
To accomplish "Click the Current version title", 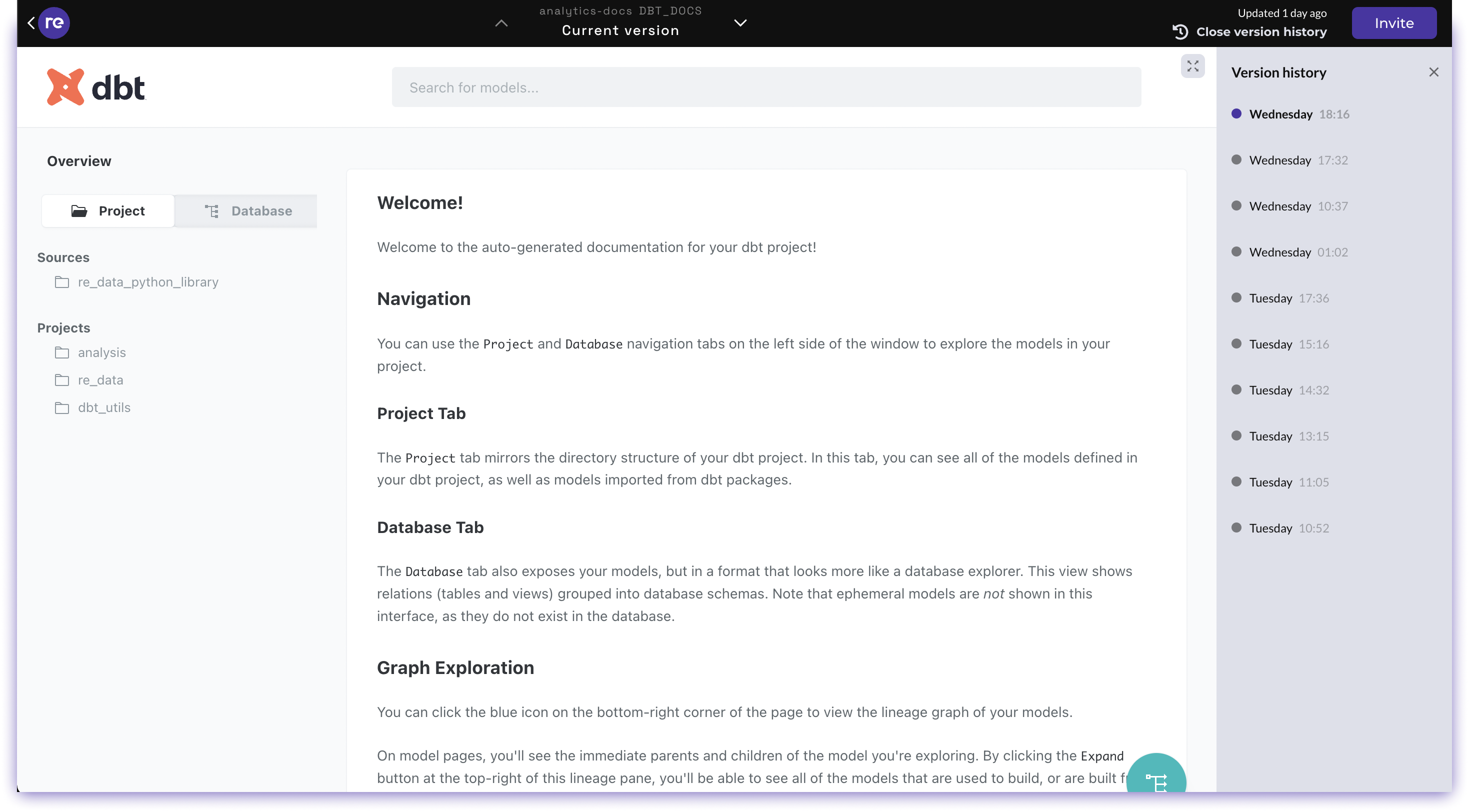I will pos(620,31).
